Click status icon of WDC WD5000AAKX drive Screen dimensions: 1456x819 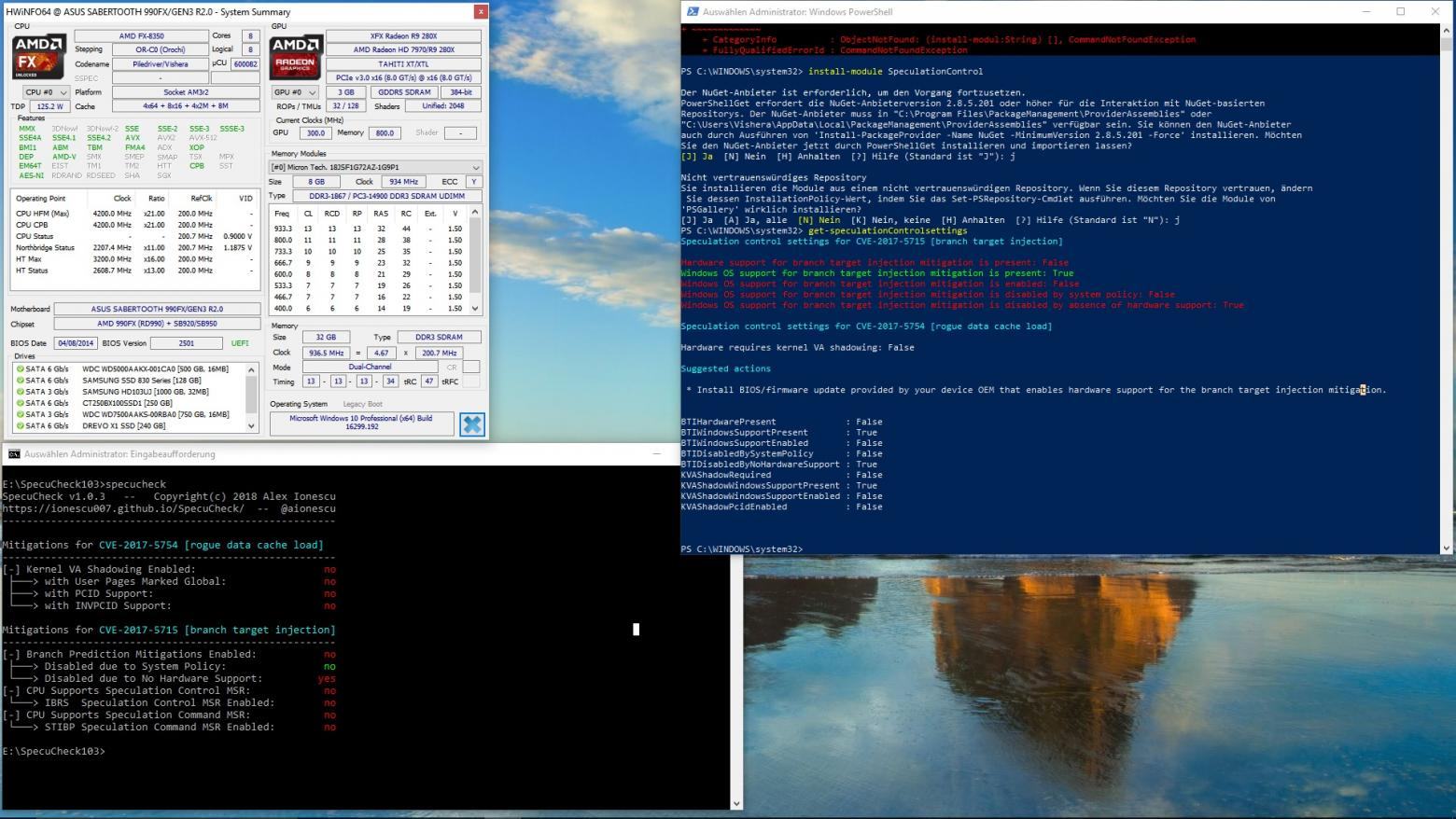(x=20, y=369)
